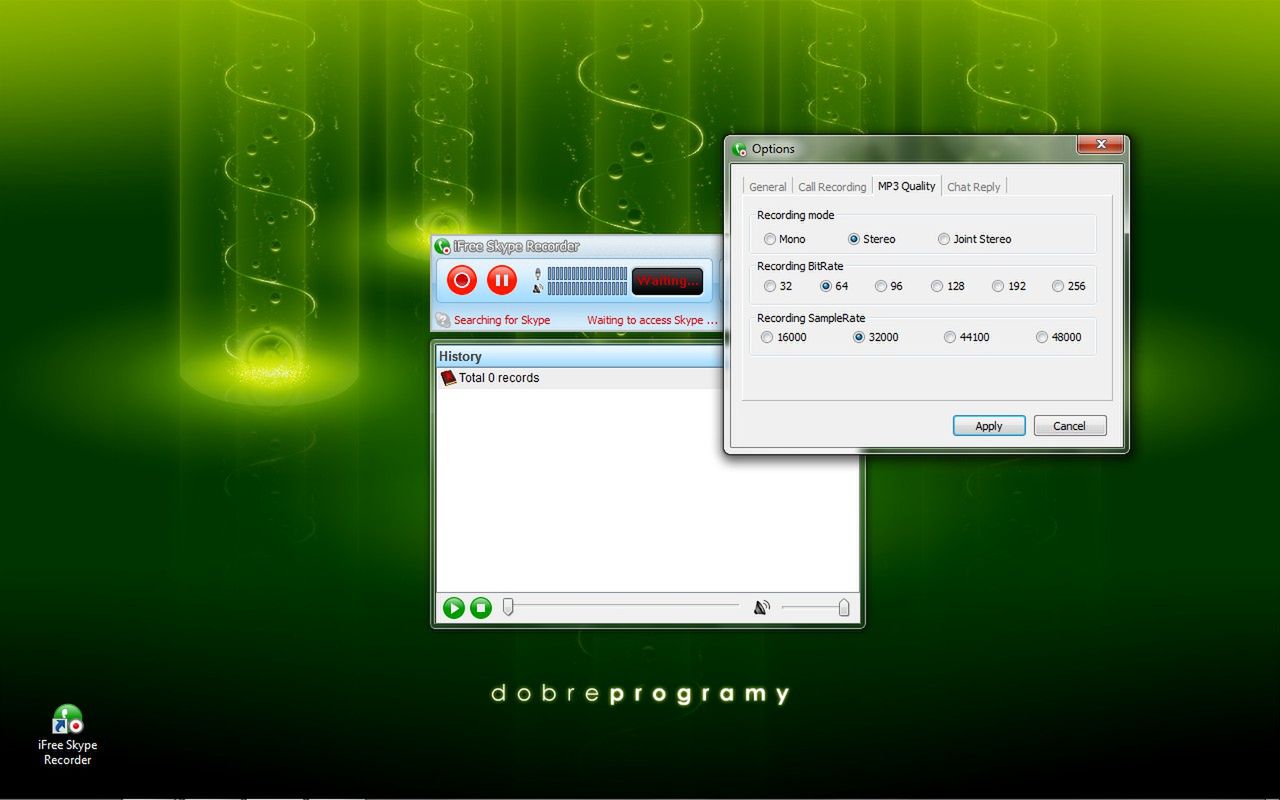Click the Options dialog title icon
Viewport: 1280px width, 800px height.
tap(740, 149)
